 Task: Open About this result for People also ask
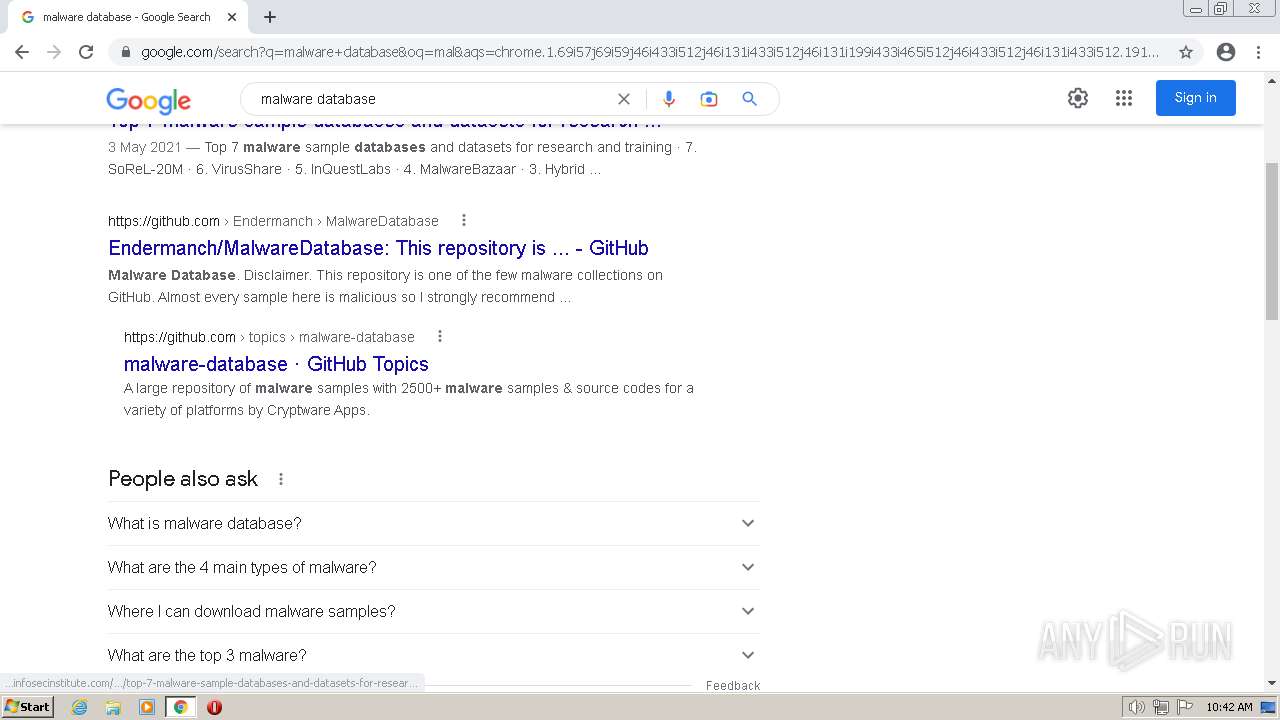(281, 479)
